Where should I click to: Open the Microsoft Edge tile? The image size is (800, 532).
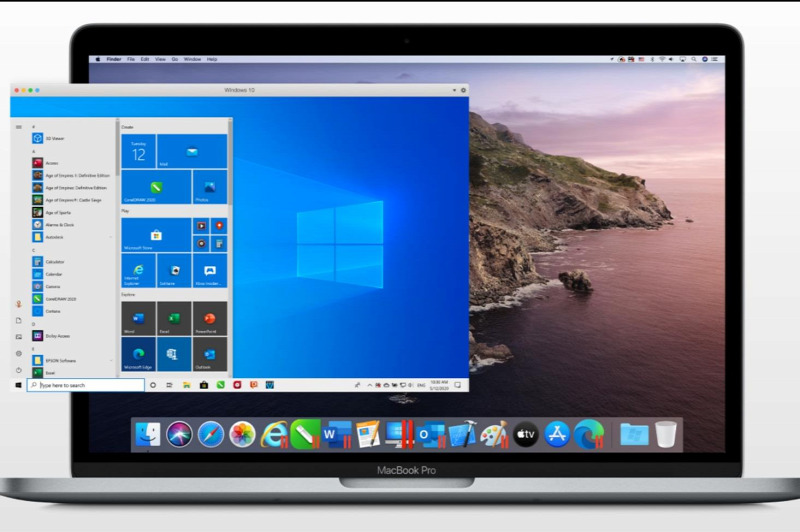tap(138, 354)
